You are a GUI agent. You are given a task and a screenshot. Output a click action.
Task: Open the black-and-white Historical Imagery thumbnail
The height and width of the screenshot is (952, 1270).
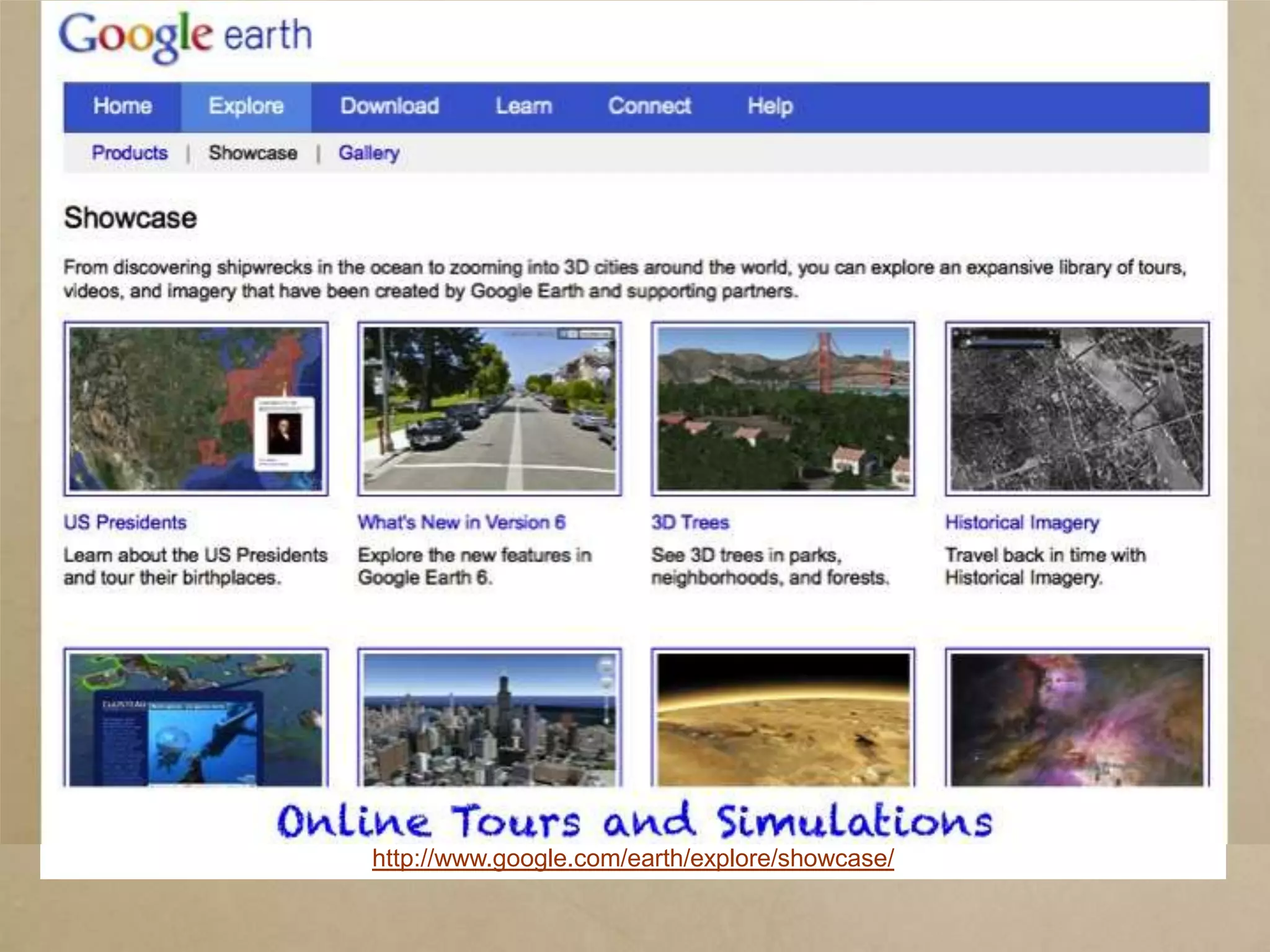tap(1077, 408)
